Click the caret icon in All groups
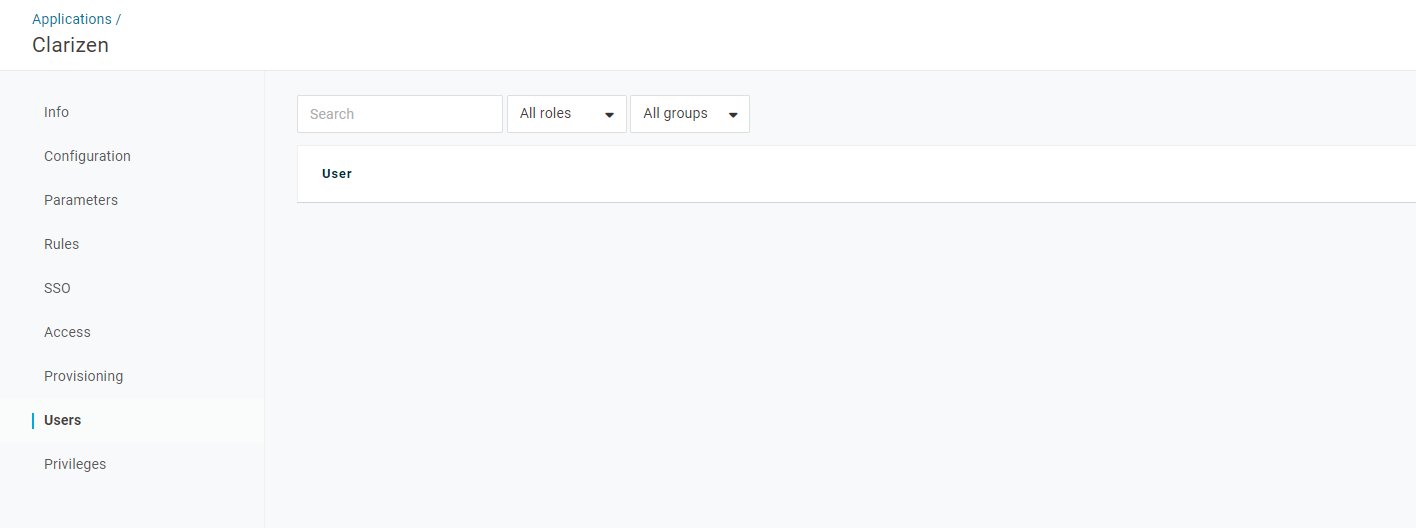 point(733,115)
